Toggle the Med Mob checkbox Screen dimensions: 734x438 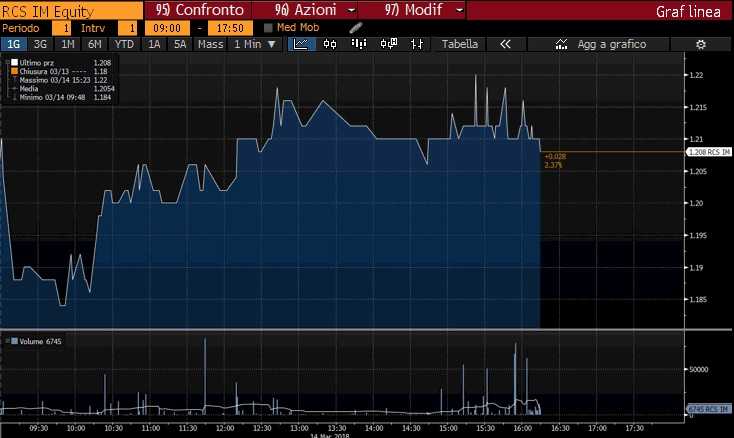[268, 28]
